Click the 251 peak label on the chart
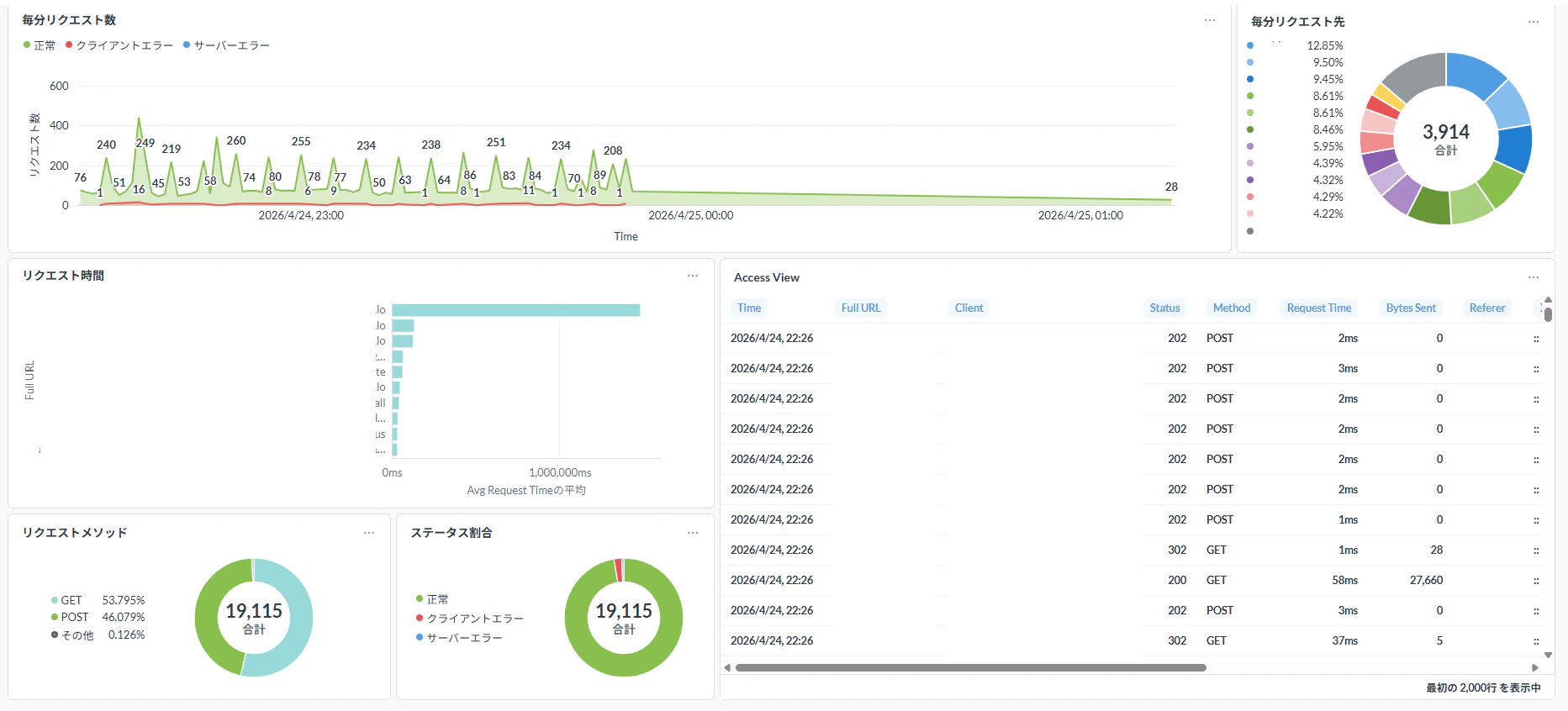Image resolution: width=1568 pixels, height=711 pixels. 496,142
